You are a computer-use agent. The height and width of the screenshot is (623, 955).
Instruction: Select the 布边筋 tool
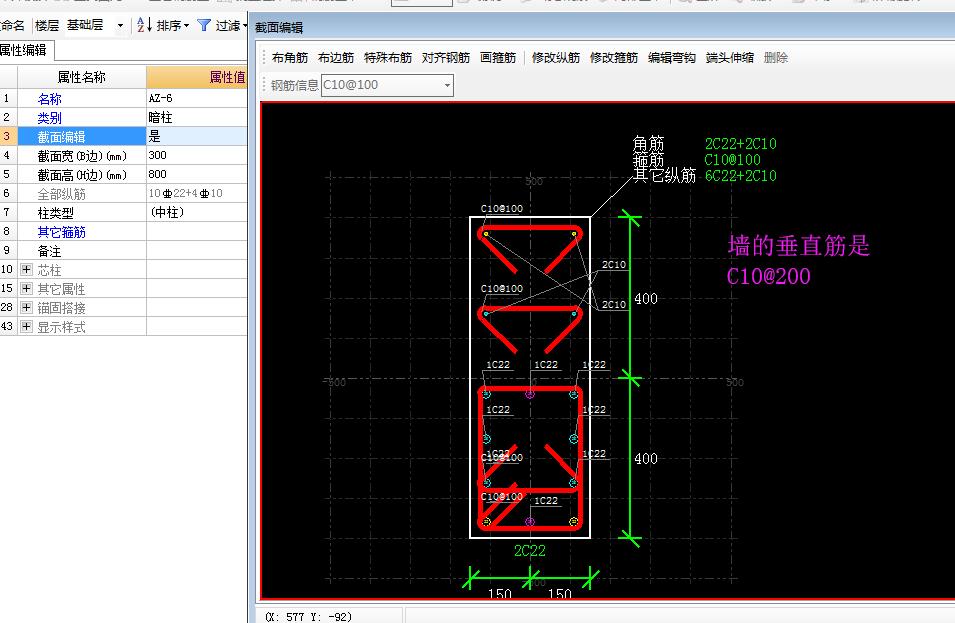tap(336, 58)
